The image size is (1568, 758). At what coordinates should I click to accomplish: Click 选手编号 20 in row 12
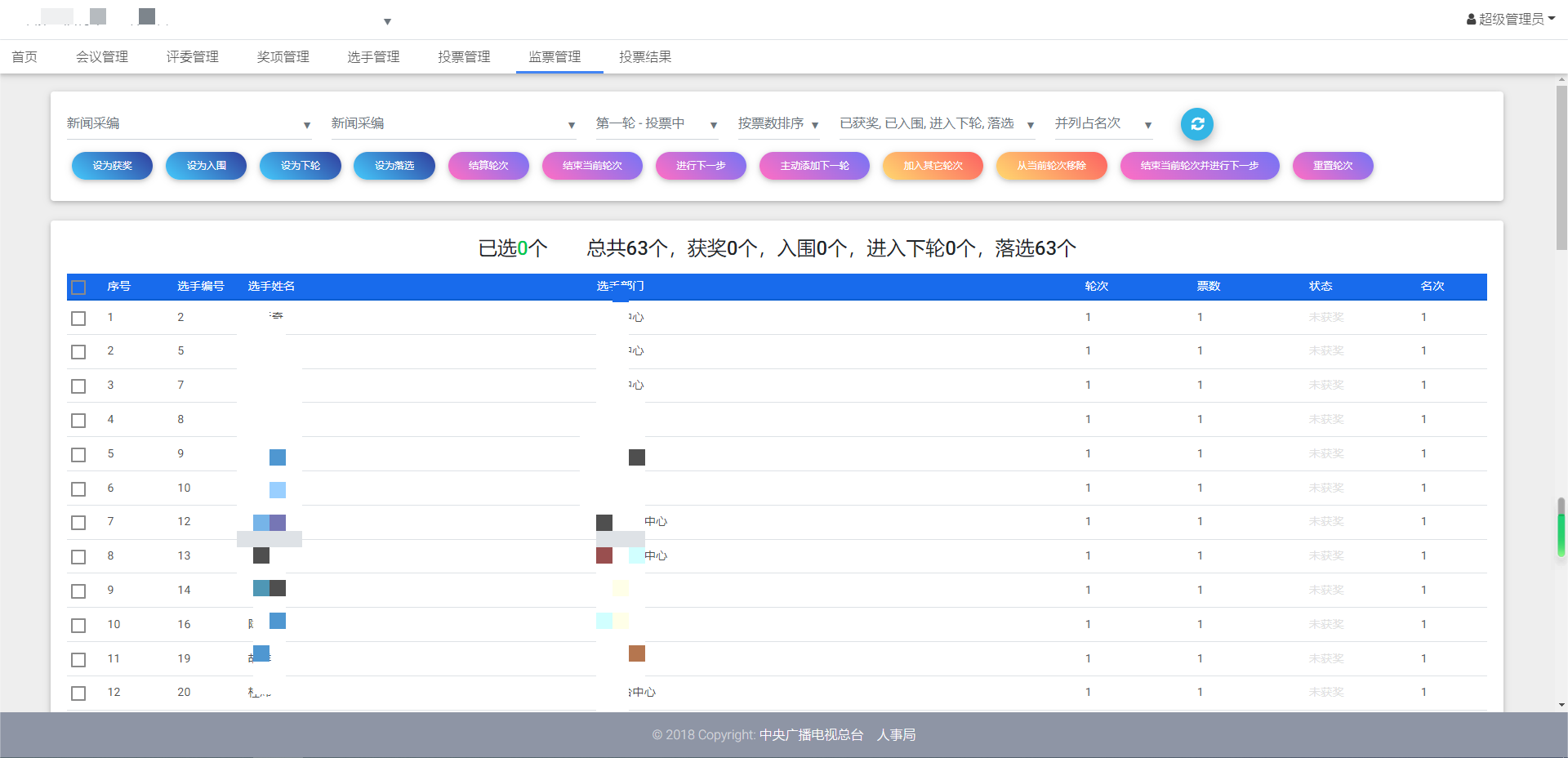pos(184,693)
